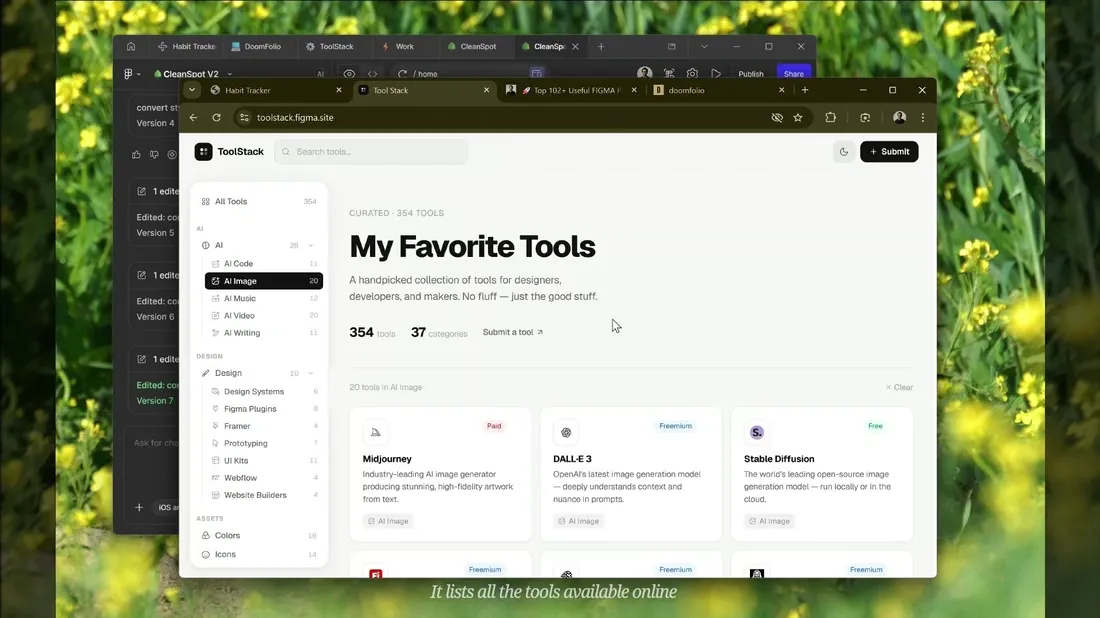The height and width of the screenshot is (618, 1100).
Task: Open the Colors assets category
Action: (259, 535)
